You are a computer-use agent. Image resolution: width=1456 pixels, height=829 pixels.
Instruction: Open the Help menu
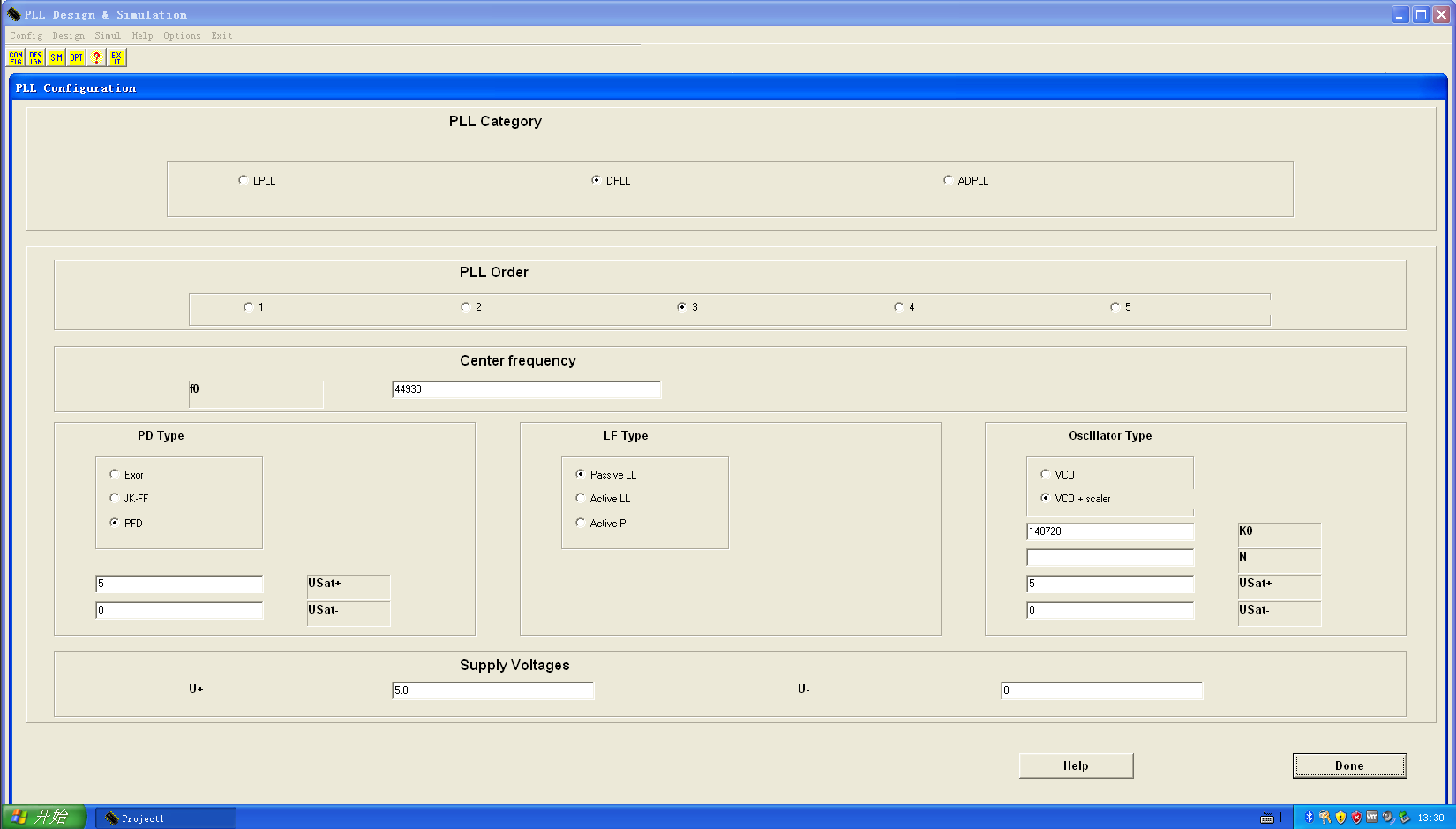(142, 36)
